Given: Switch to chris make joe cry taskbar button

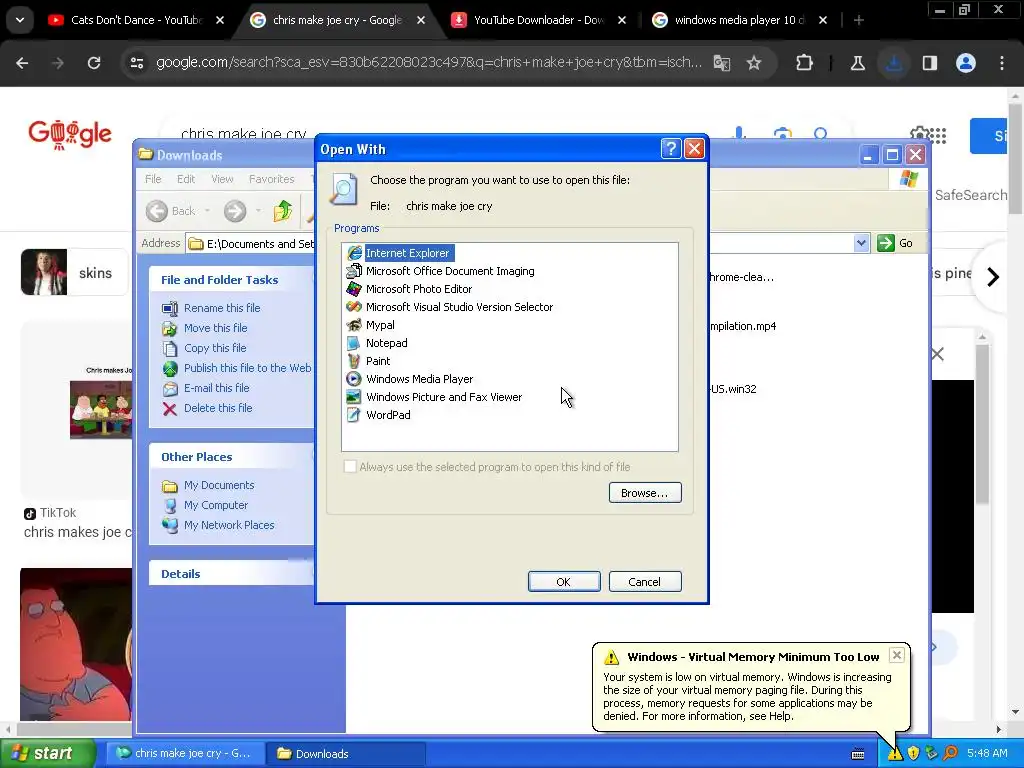Looking at the screenshot, I should (185, 753).
